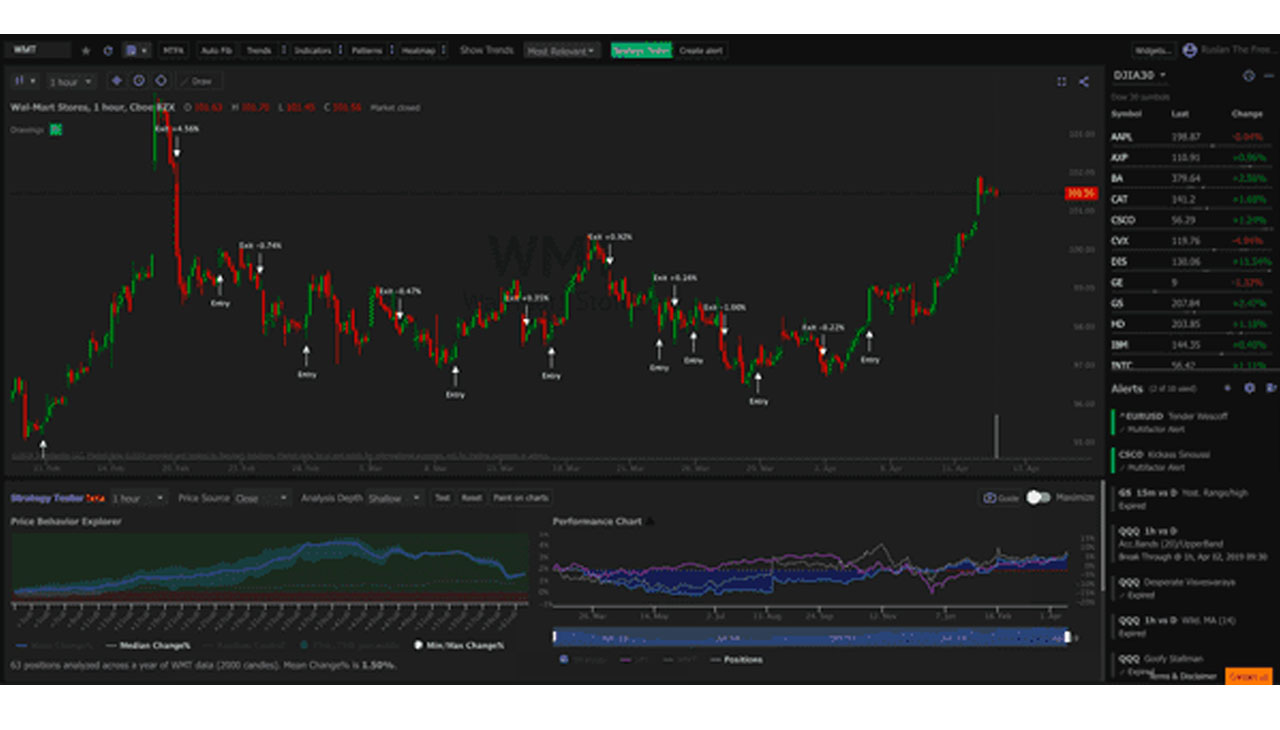
Task: Select IBM row in the watchlist
Action: point(1192,345)
